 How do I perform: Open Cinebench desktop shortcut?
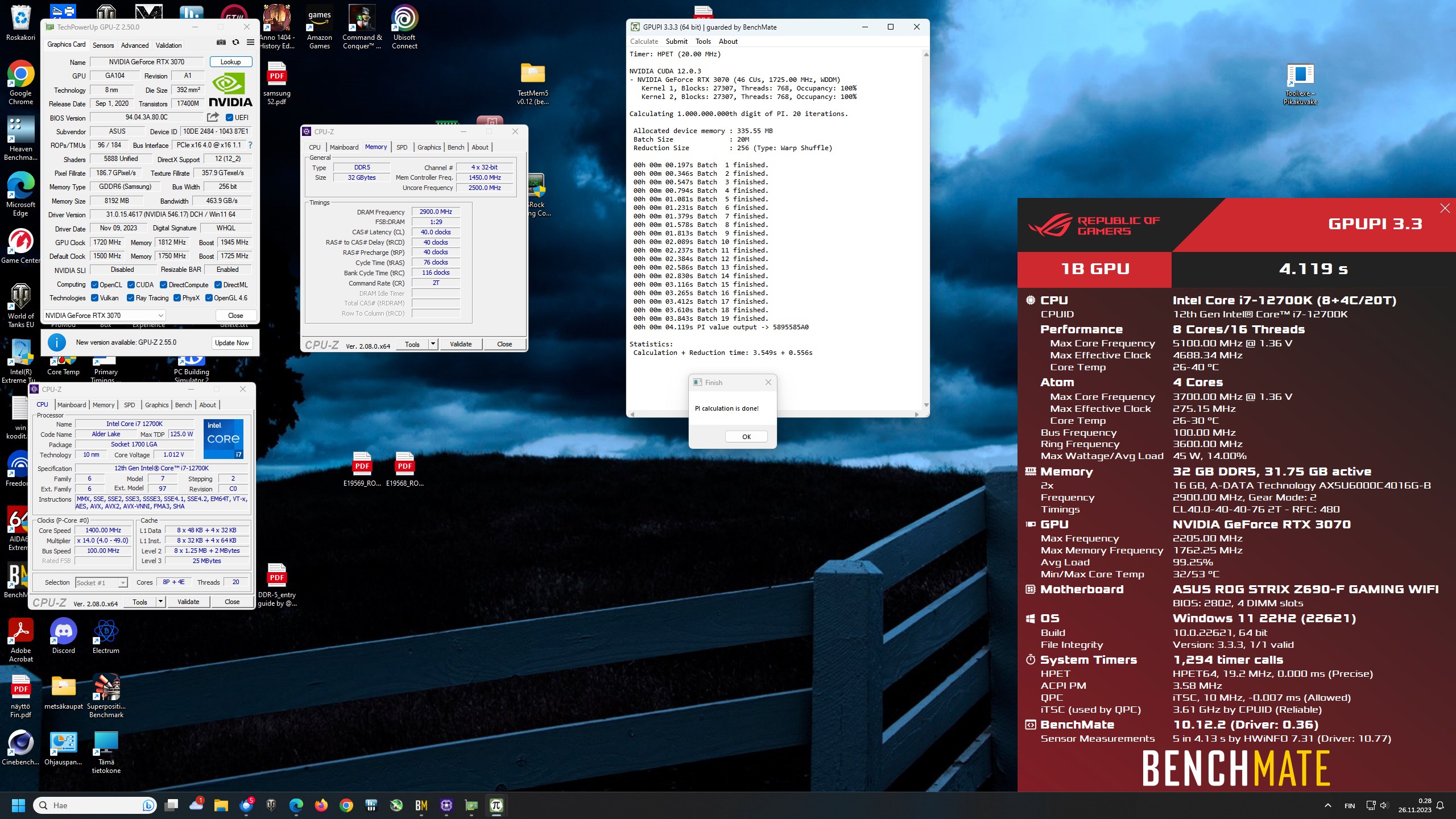[x=21, y=747]
